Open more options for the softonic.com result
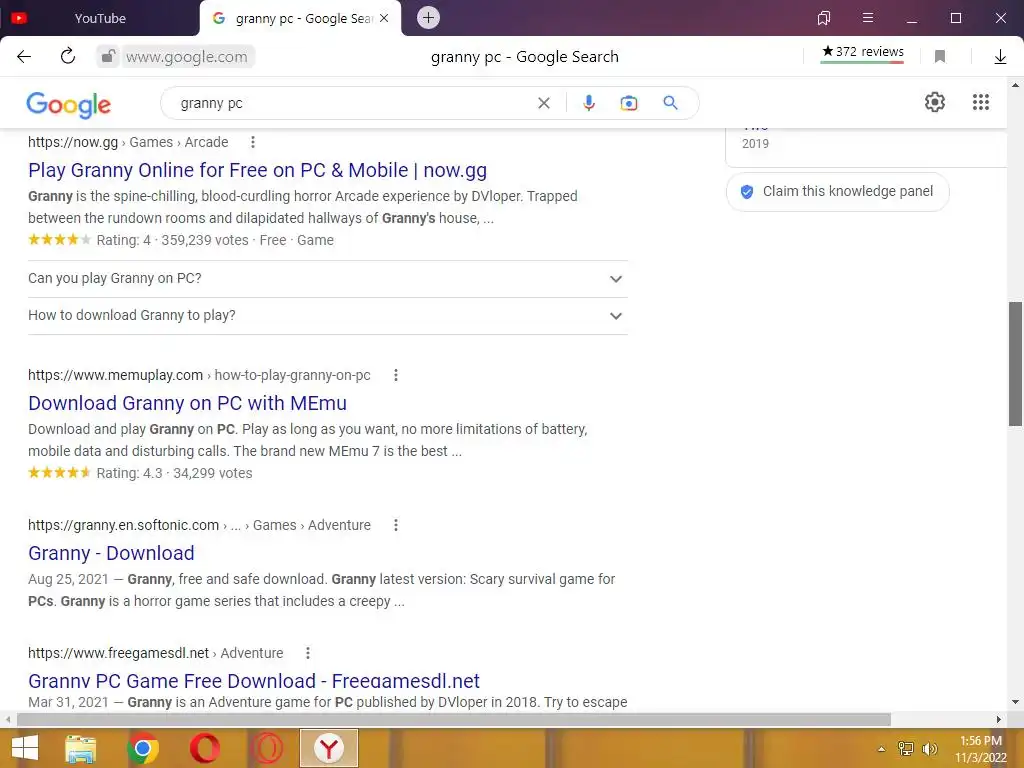 pos(396,526)
